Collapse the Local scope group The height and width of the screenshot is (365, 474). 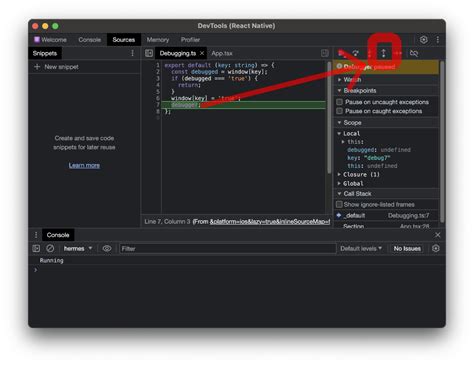[x=339, y=134]
